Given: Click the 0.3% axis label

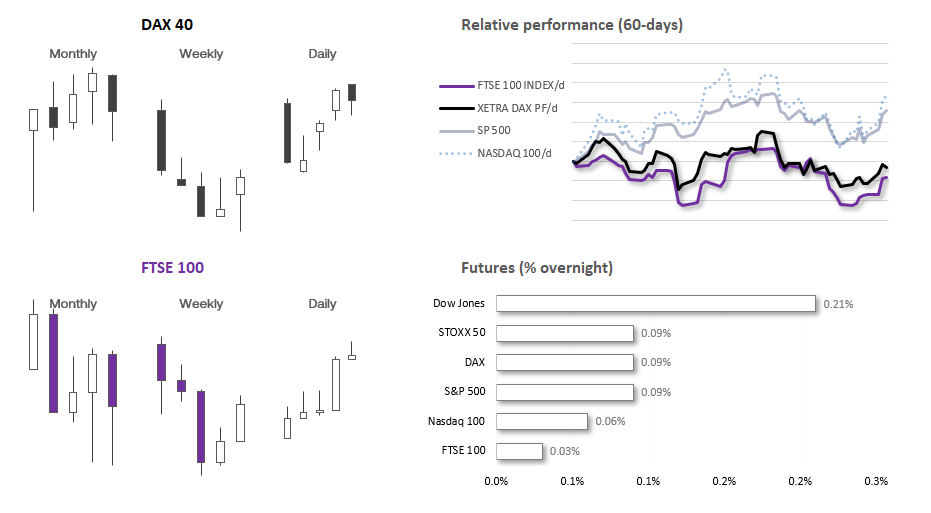Looking at the screenshot, I should coord(876,482).
